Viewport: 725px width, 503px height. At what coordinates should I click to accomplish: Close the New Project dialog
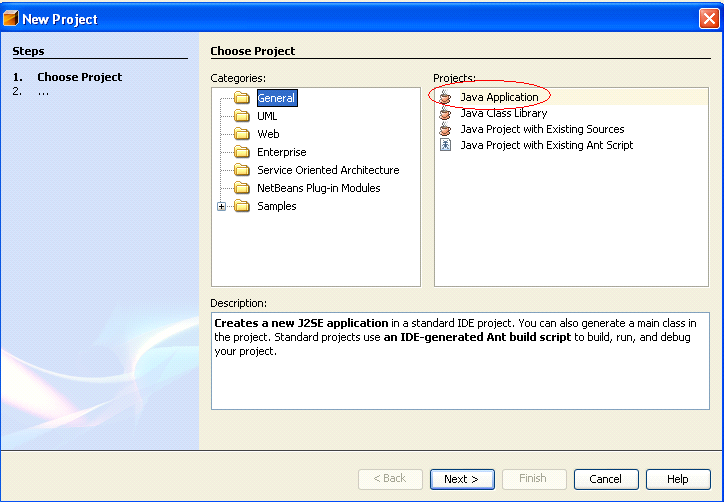click(x=708, y=19)
